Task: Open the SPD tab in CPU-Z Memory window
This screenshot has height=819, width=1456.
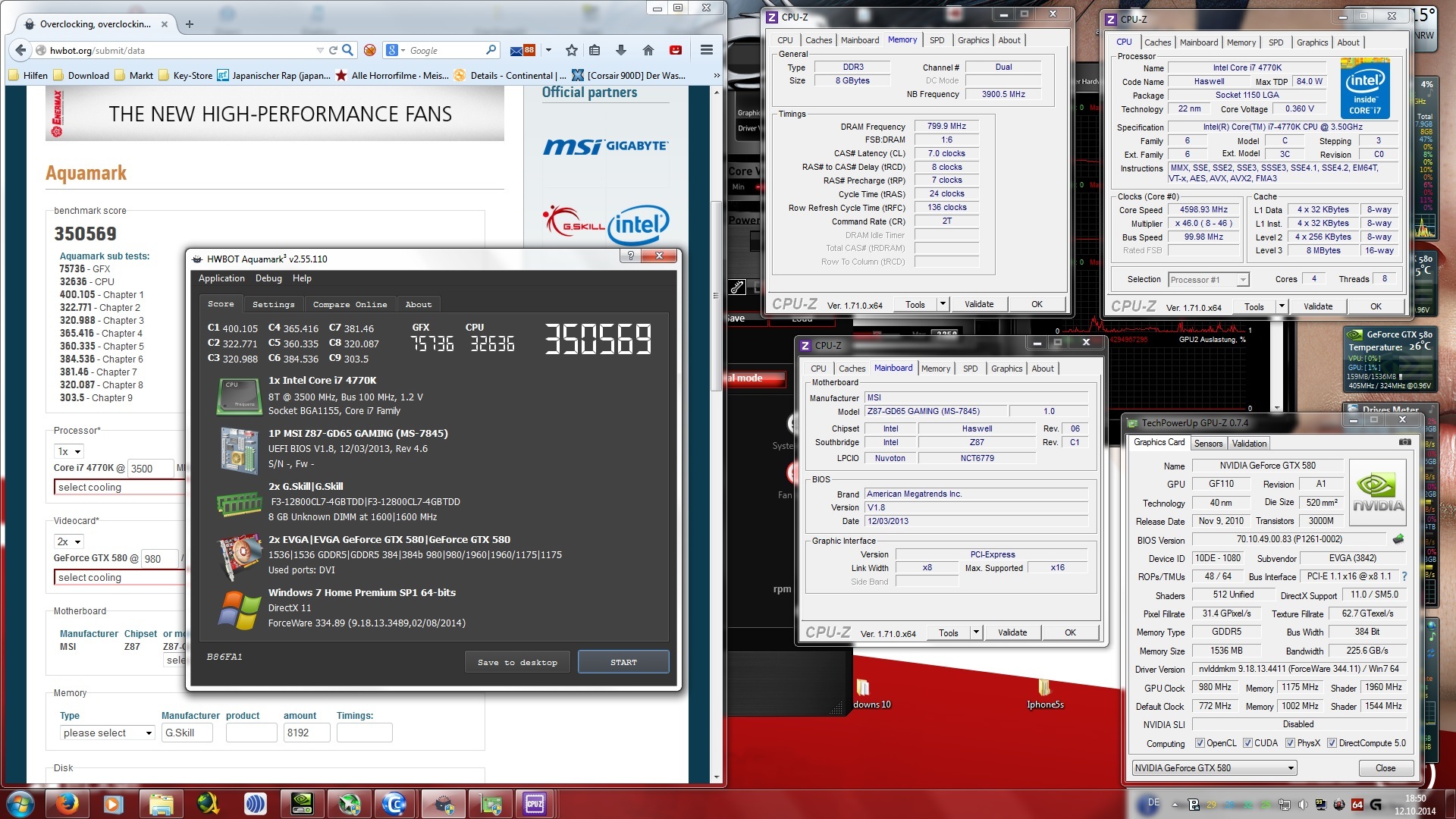Action: (x=937, y=40)
